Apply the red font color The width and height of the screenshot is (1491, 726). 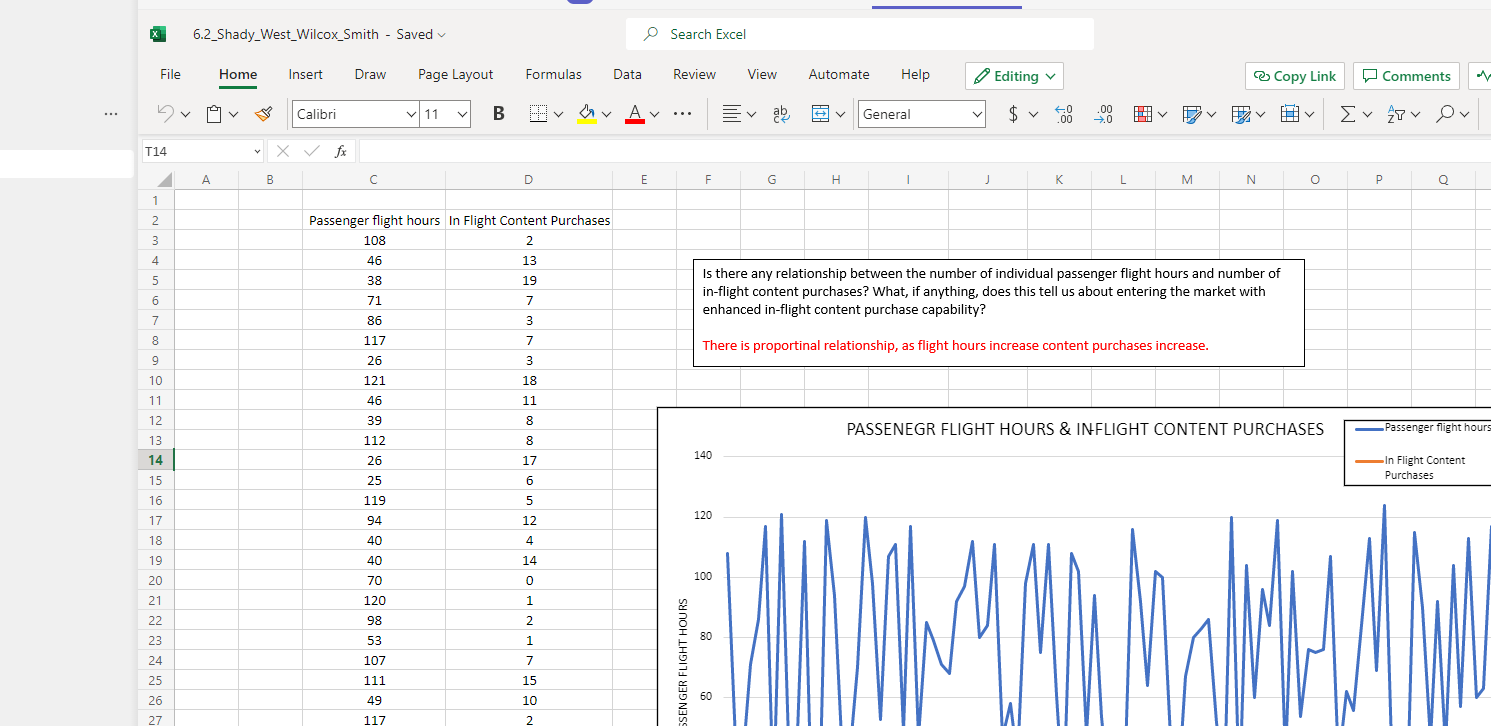[x=635, y=114]
